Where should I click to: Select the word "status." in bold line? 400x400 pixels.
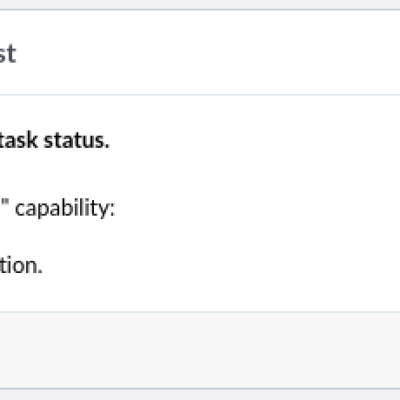click(77, 140)
